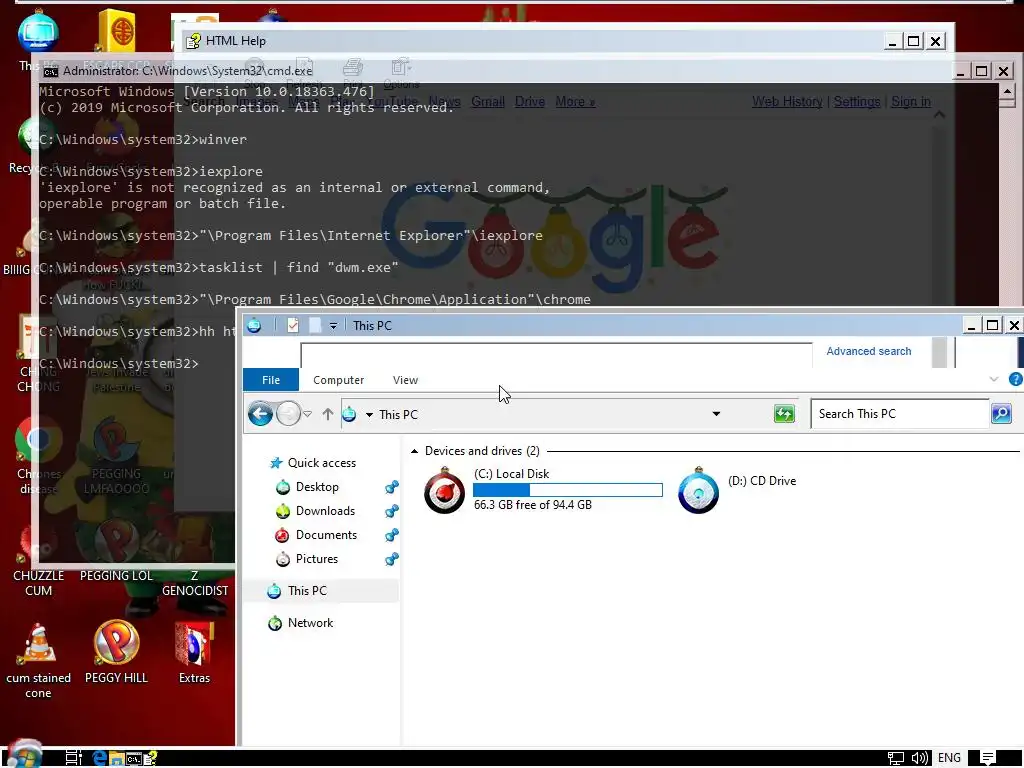Select the (D:) CD Drive icon
Screen dimensions: 1024x768
[698, 490]
